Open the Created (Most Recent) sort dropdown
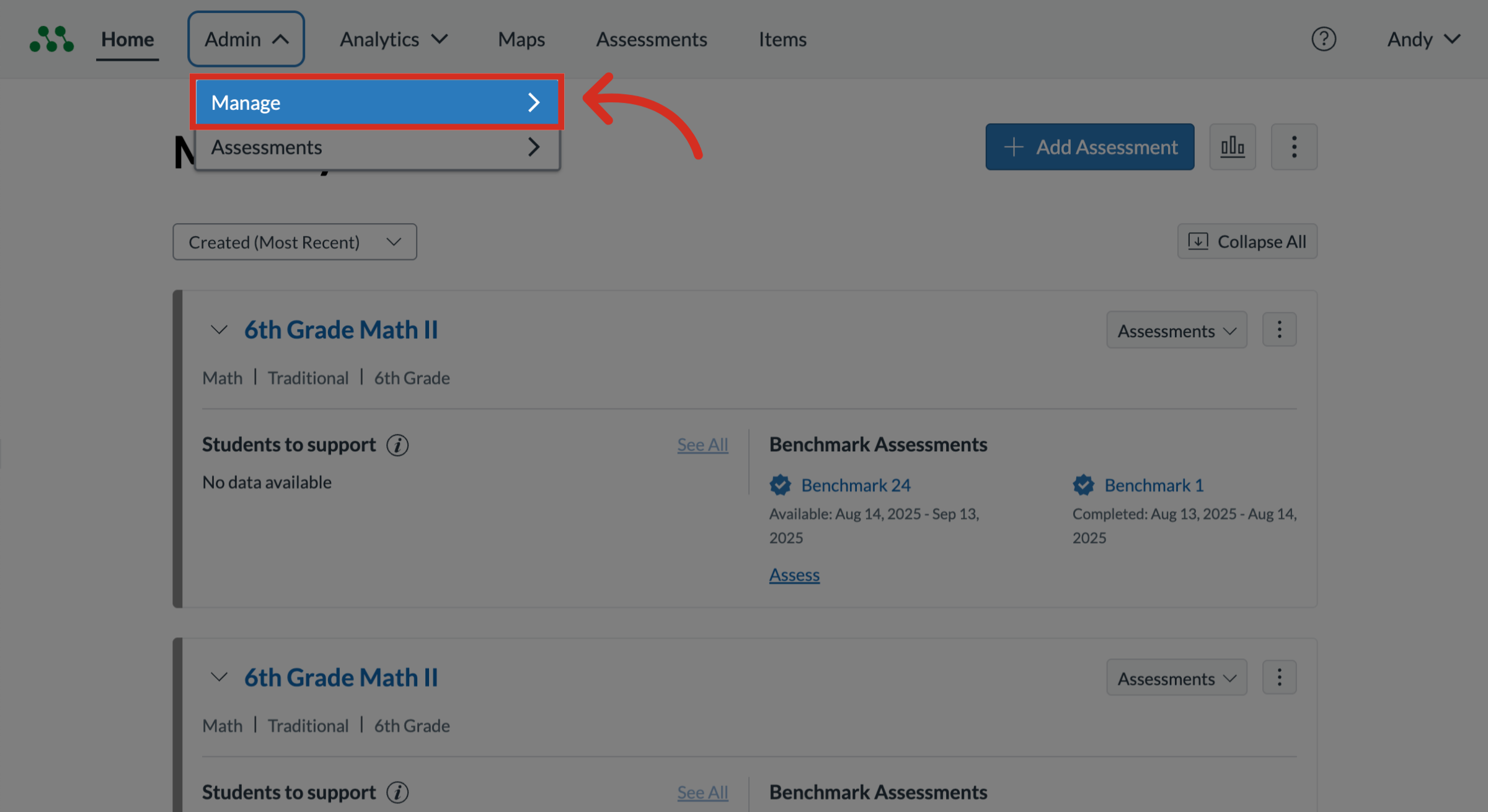The width and height of the screenshot is (1488, 812). (294, 242)
